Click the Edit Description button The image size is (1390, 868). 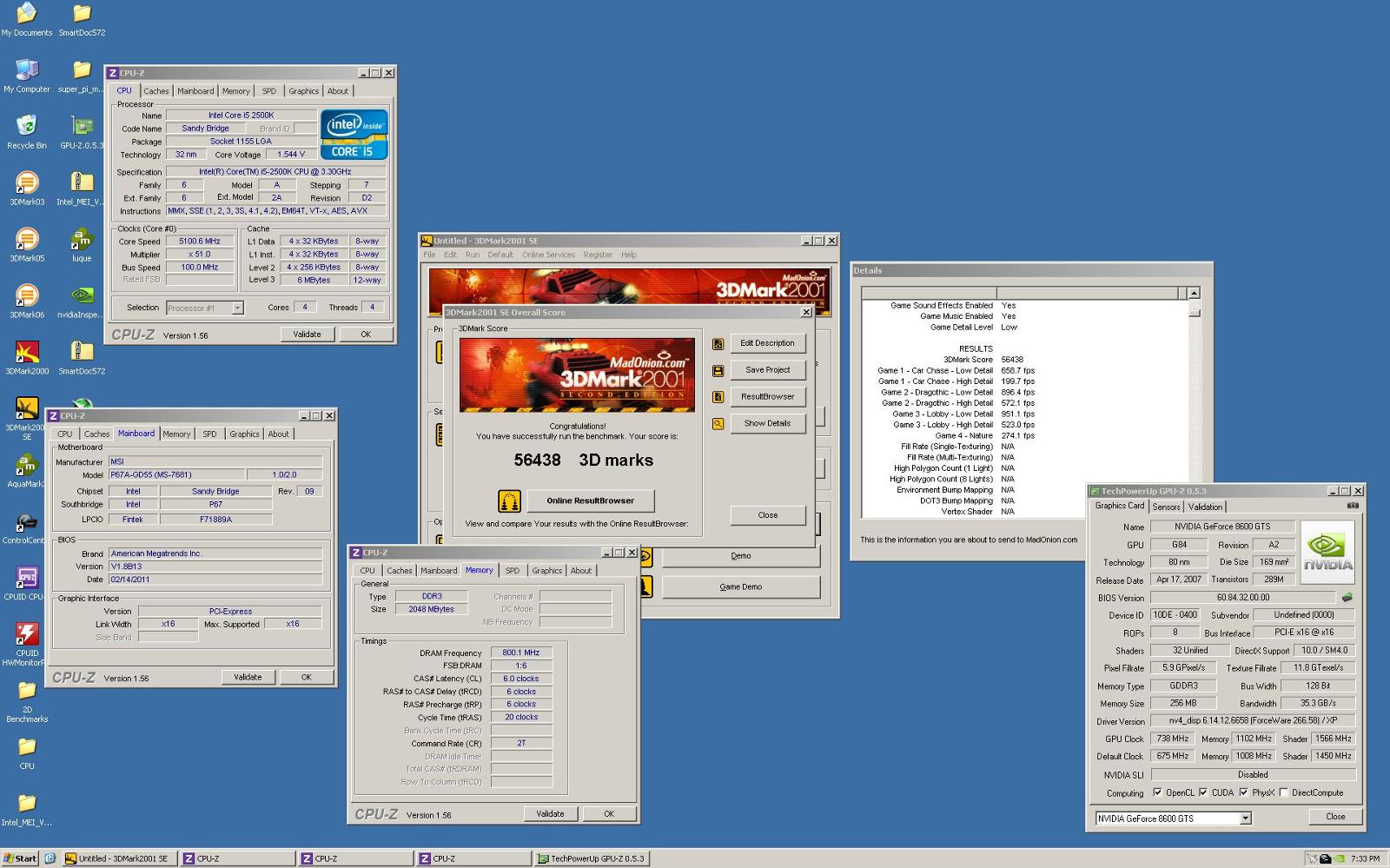click(767, 343)
